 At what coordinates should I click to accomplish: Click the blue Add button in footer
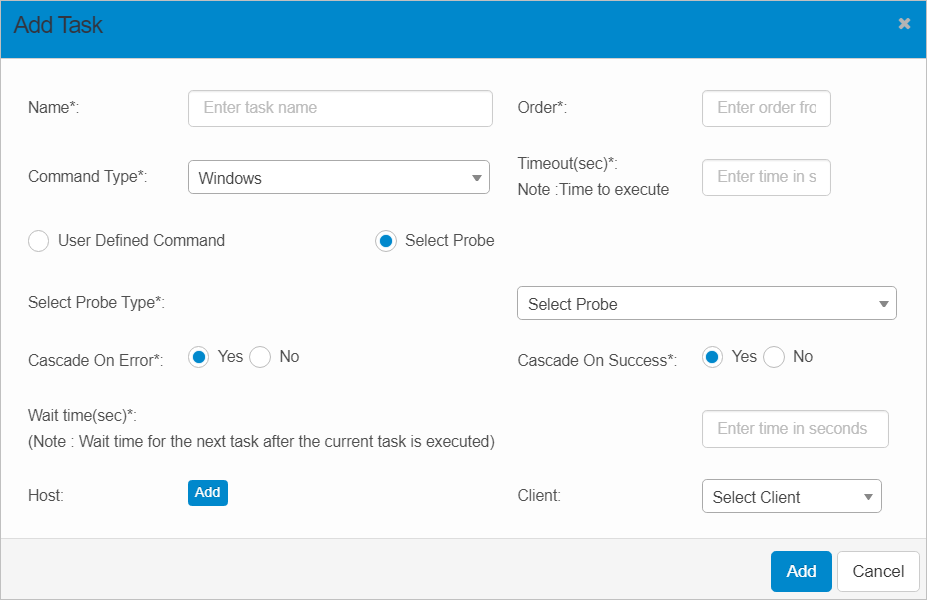pos(801,571)
